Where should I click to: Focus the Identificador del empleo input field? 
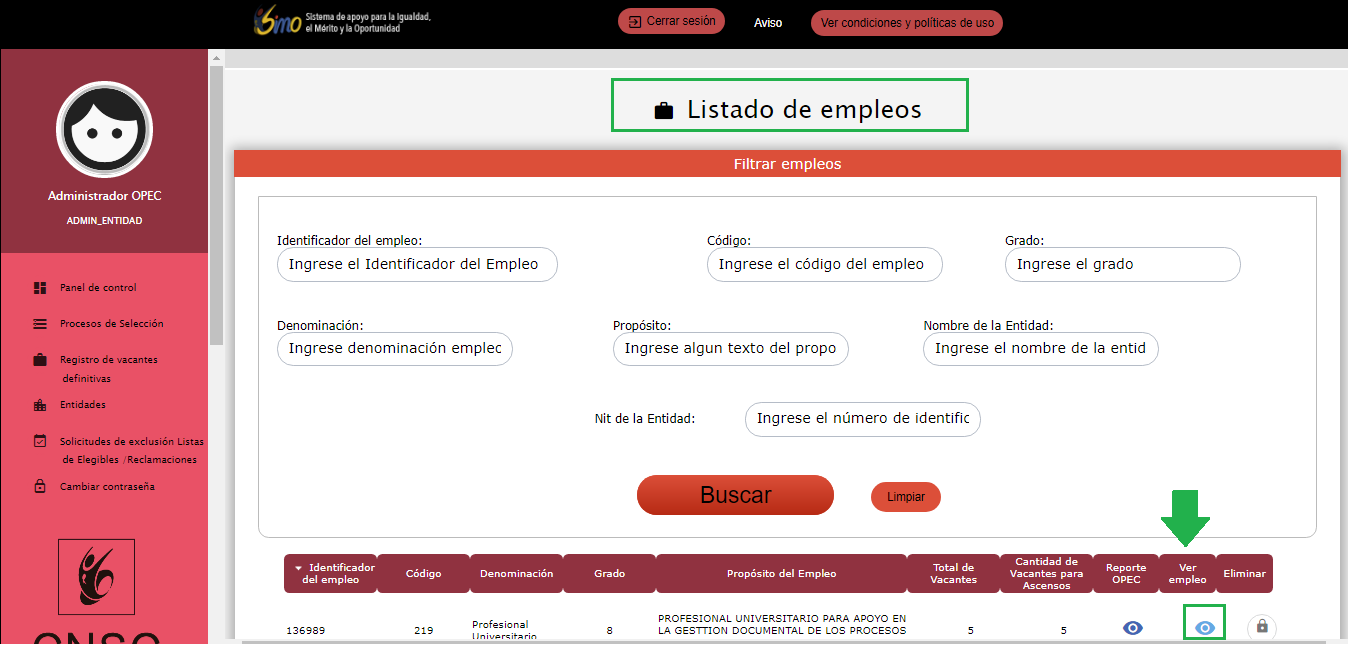tap(416, 265)
